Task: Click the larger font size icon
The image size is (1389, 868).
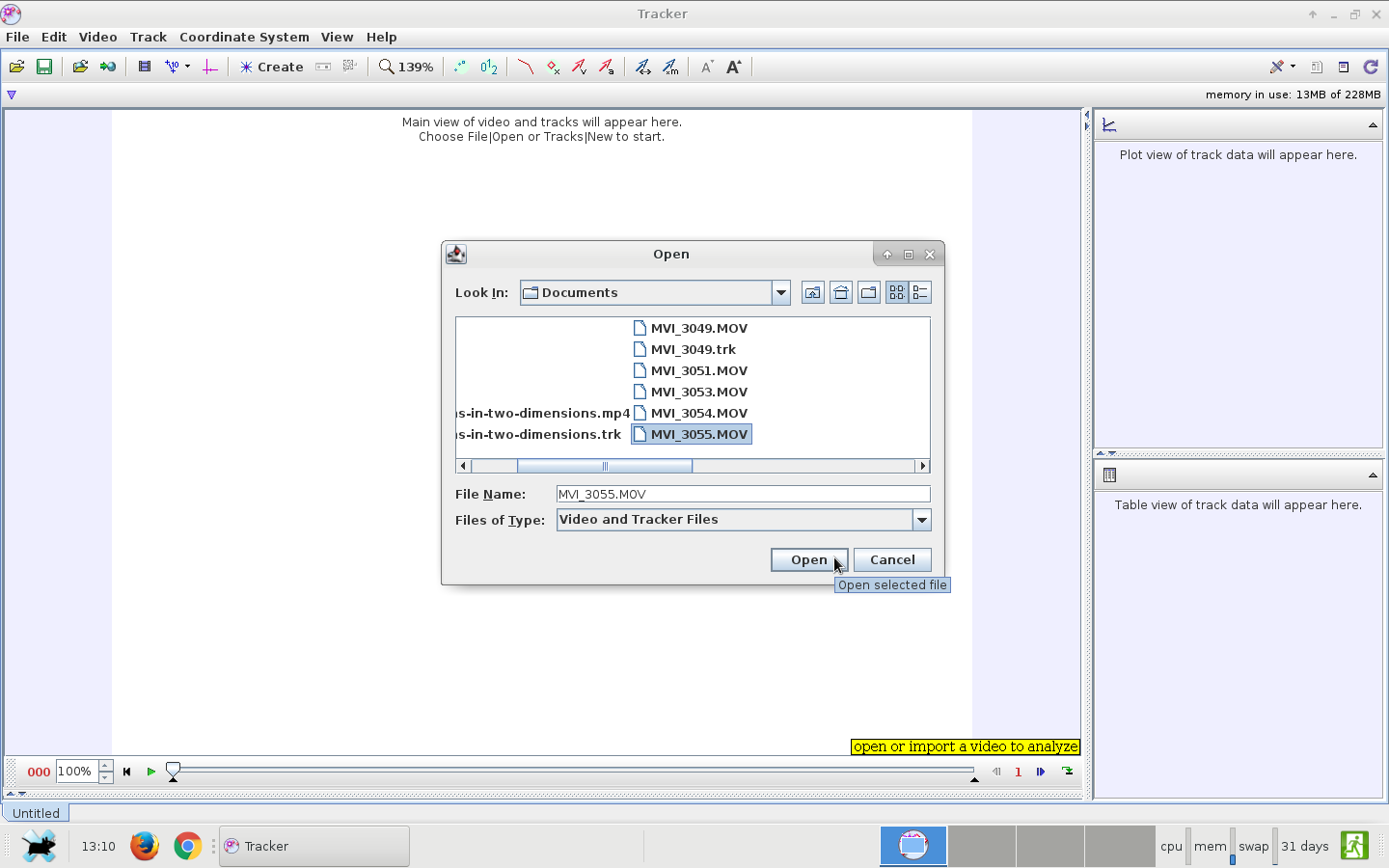Action: [x=734, y=67]
